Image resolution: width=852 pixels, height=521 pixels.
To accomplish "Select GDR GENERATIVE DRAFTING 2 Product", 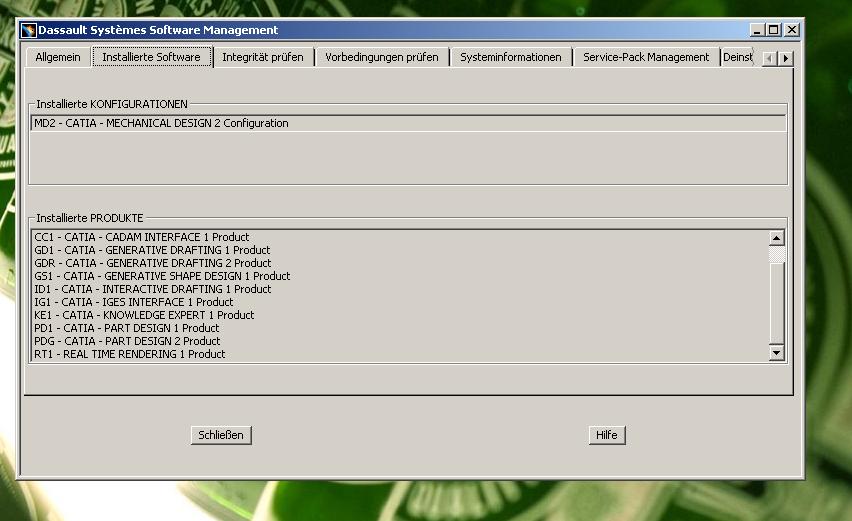I will click(x=400, y=263).
